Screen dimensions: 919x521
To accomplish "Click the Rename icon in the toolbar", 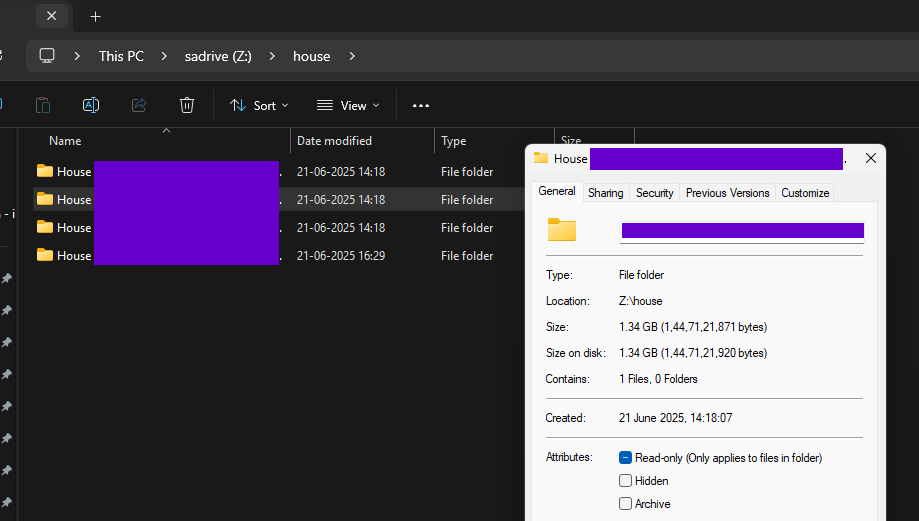I will [91, 105].
